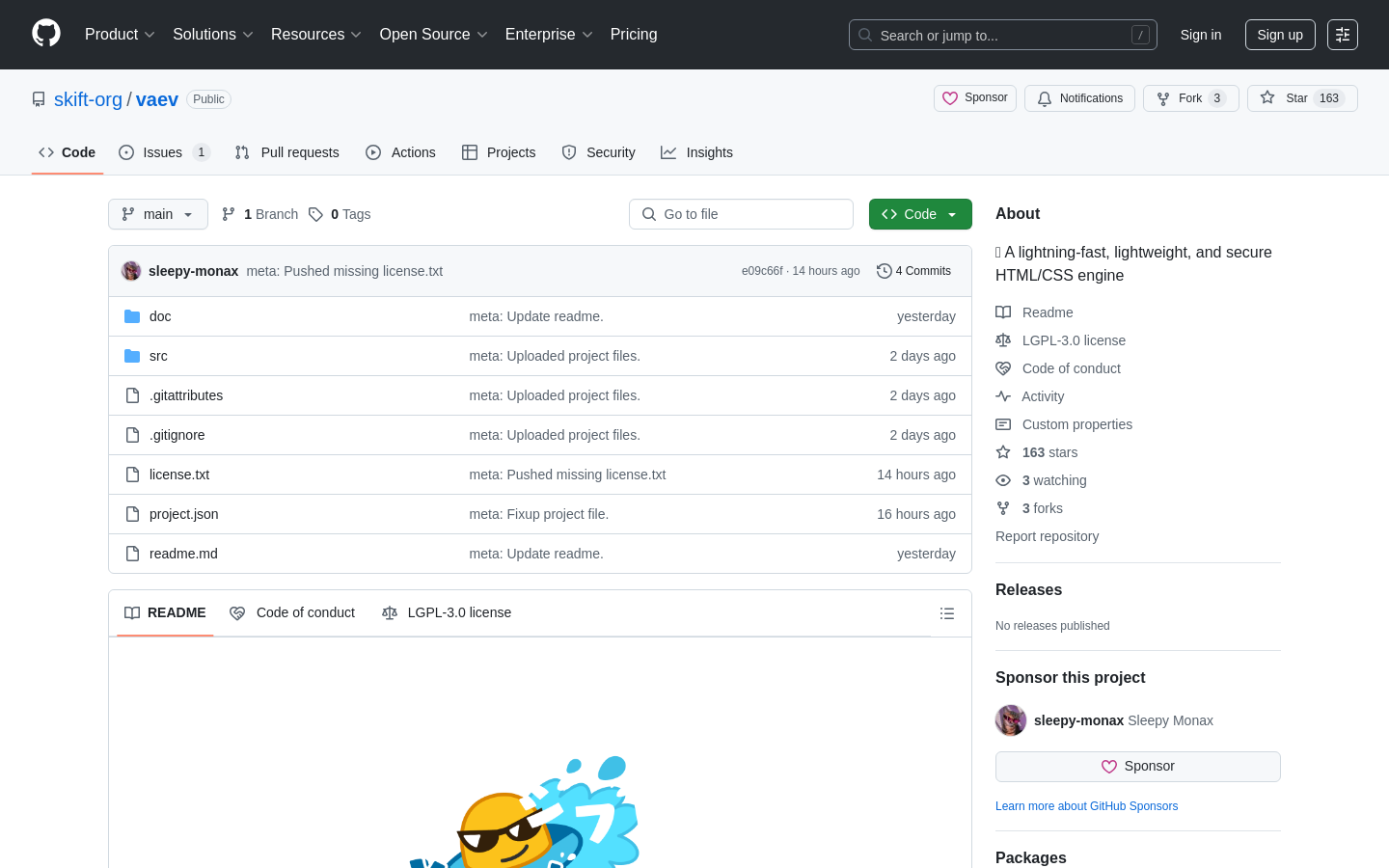Open the green Code dropdown button

click(920, 214)
